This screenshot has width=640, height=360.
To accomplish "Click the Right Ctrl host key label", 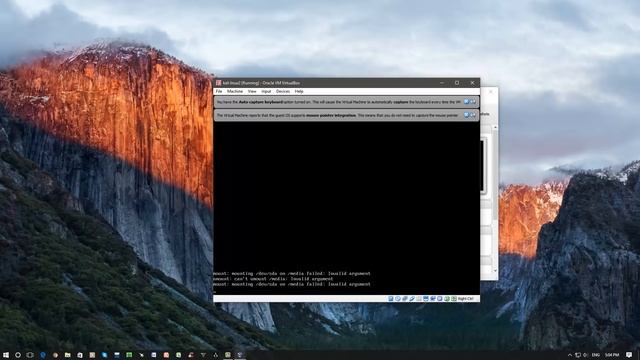I will tap(466, 299).
